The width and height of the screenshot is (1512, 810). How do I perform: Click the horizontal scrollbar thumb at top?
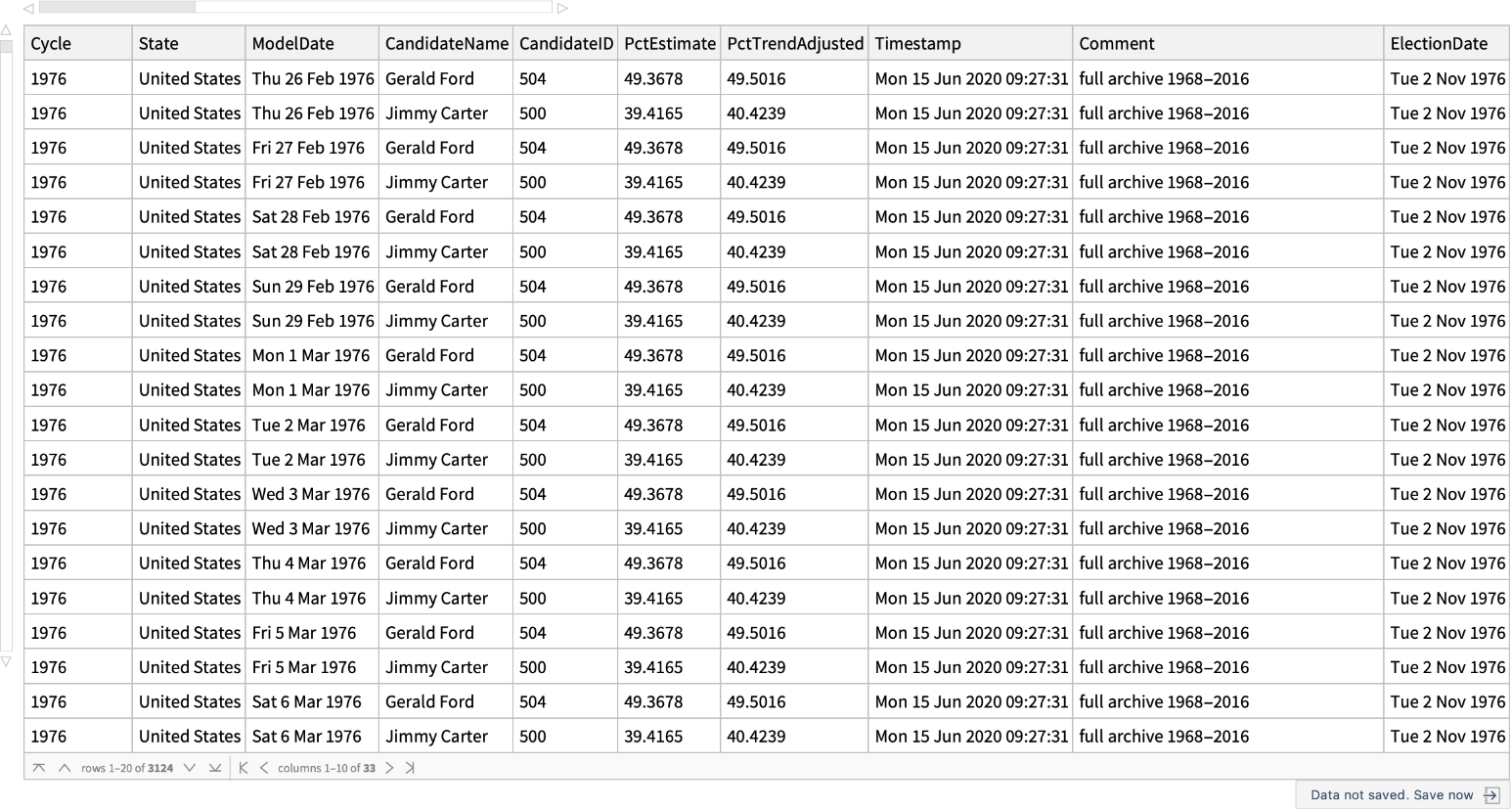116,7
